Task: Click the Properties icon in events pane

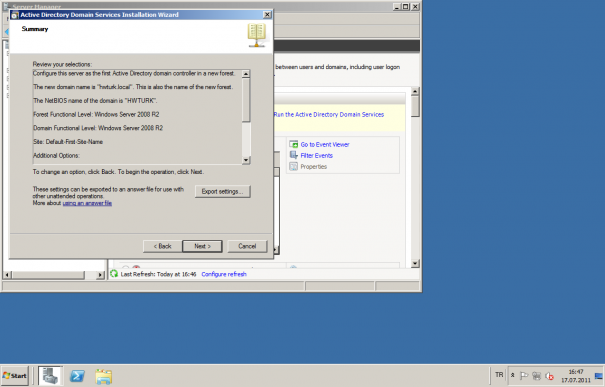Action: 294,167
